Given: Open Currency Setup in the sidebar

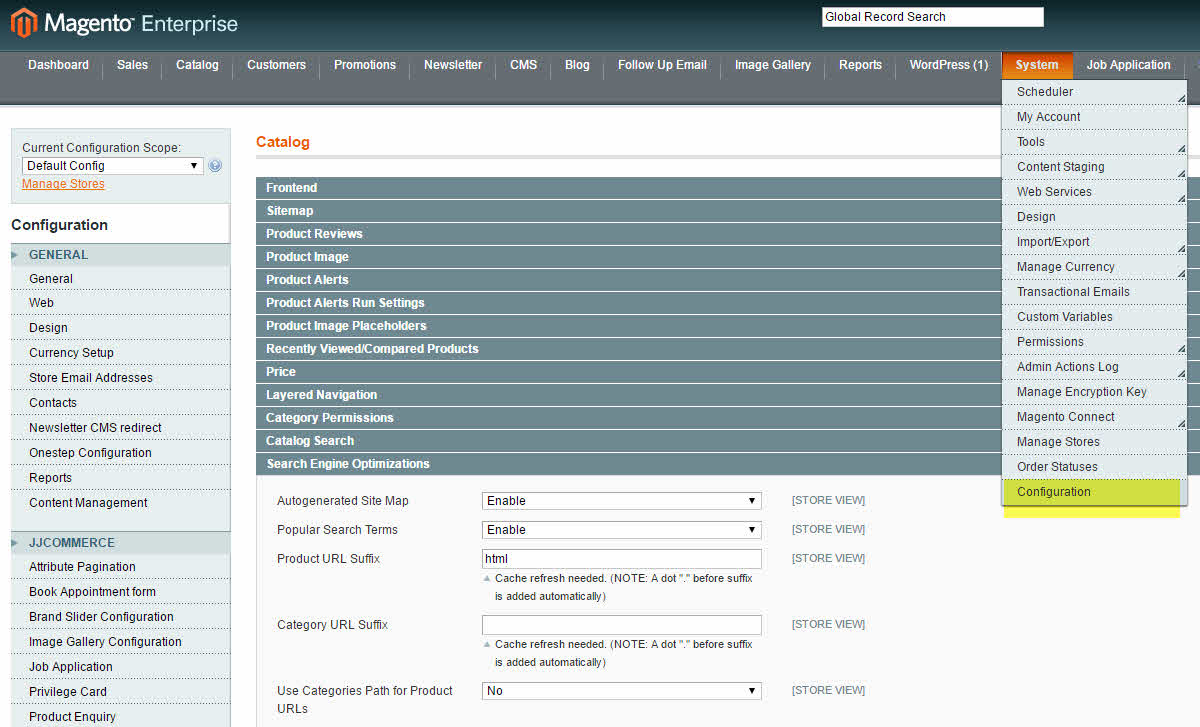Looking at the screenshot, I should click(x=70, y=352).
